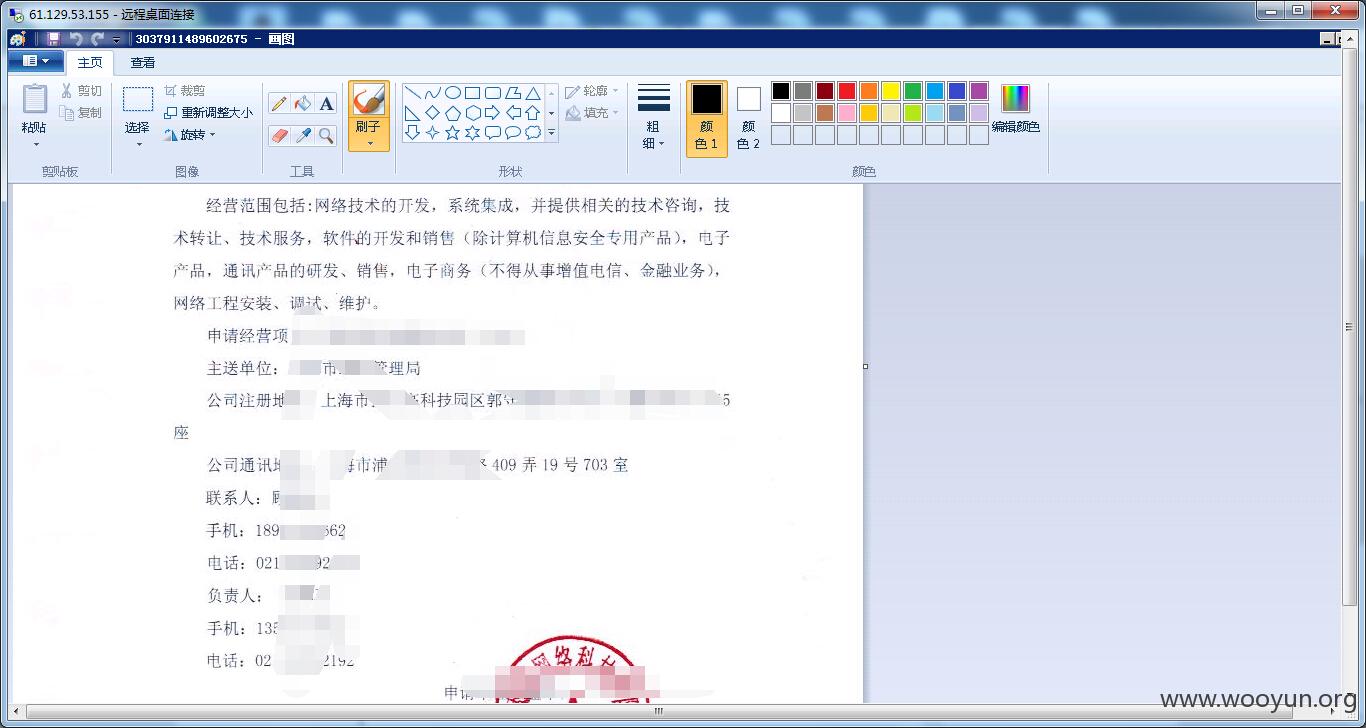The height and width of the screenshot is (728, 1366).
Task: Choose the Cloud callout shape
Action: click(x=532, y=133)
